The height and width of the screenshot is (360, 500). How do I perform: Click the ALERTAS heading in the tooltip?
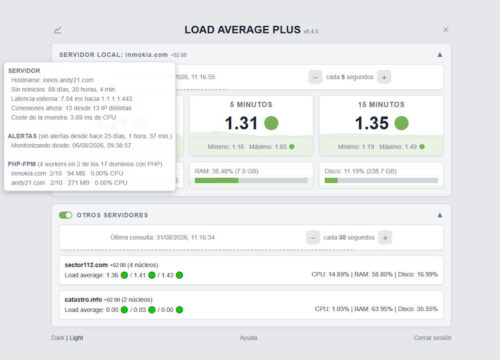click(22, 136)
